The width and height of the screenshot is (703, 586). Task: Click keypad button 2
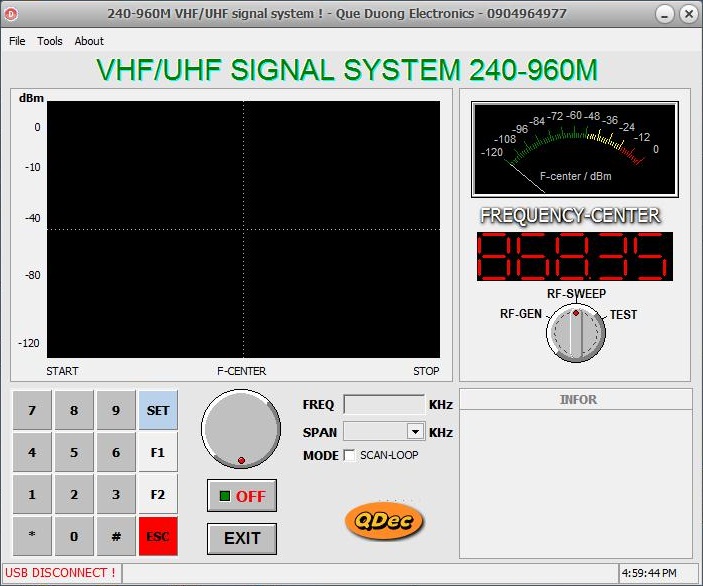(x=74, y=495)
